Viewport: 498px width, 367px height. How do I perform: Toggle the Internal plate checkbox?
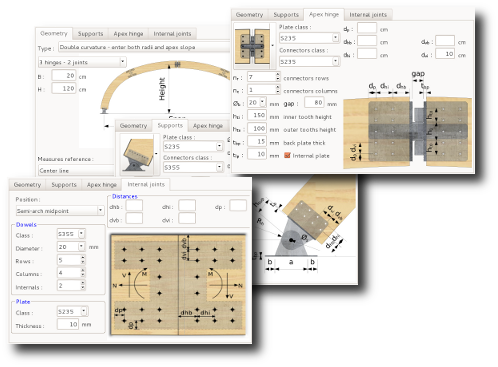(287, 155)
